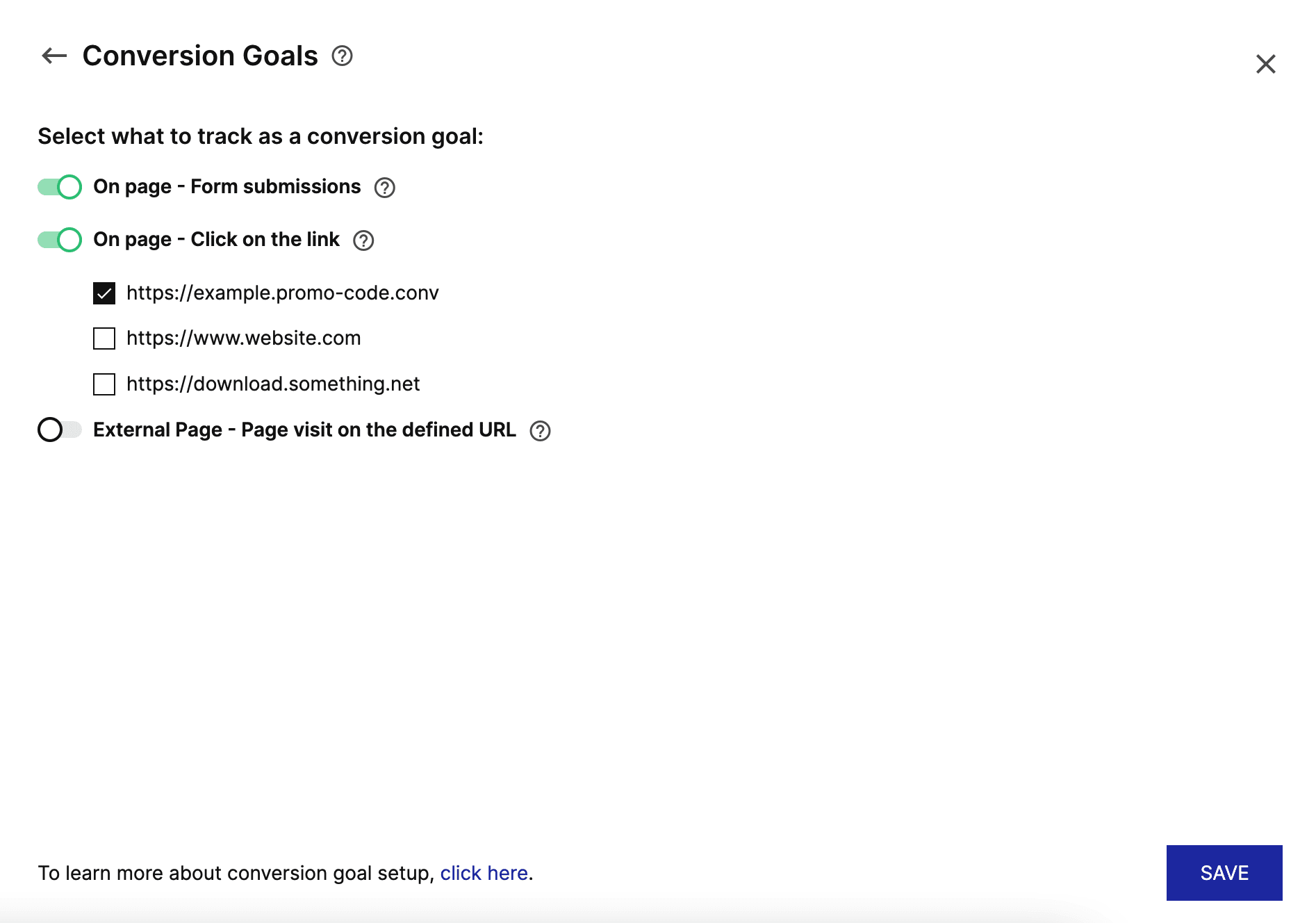
Task: Open help icon next to Conversion Goals title
Action: click(342, 56)
